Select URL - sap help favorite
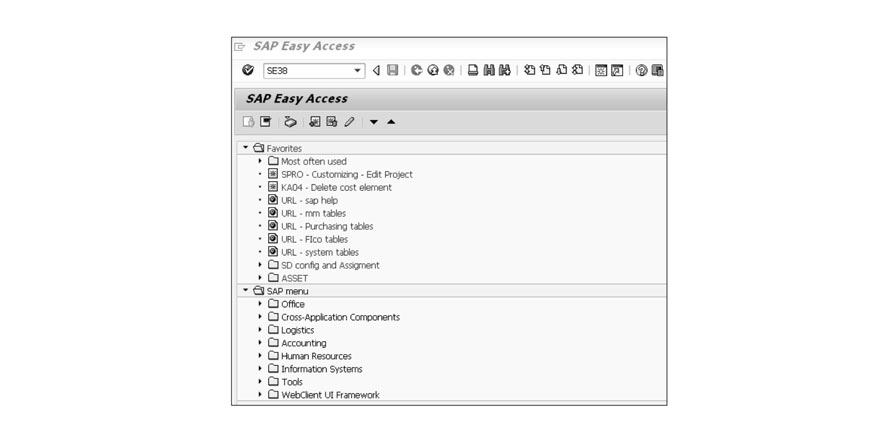The width and height of the screenshot is (890, 440). pyautogui.click(x=309, y=200)
